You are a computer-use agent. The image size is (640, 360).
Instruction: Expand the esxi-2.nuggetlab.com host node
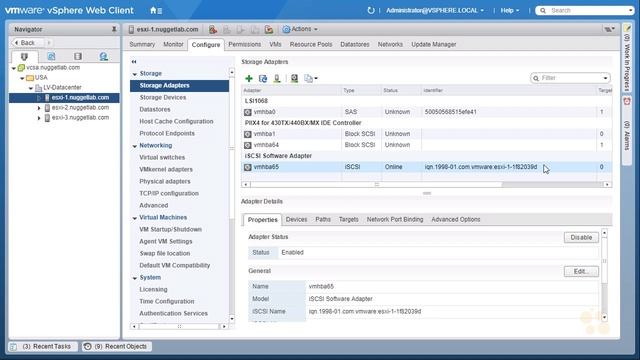39,108
